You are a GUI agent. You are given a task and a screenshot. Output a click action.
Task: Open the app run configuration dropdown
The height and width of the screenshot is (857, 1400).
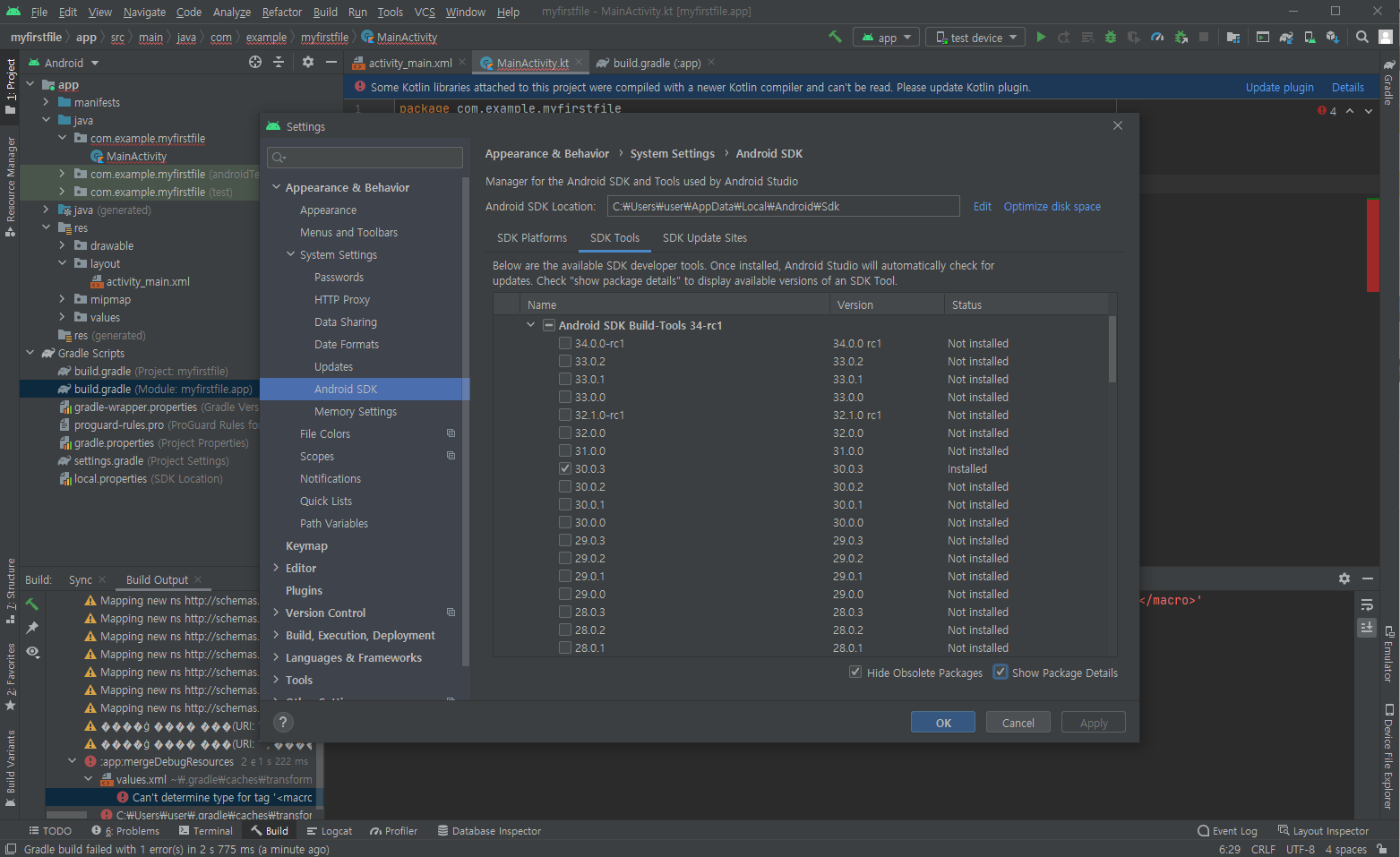click(x=886, y=38)
